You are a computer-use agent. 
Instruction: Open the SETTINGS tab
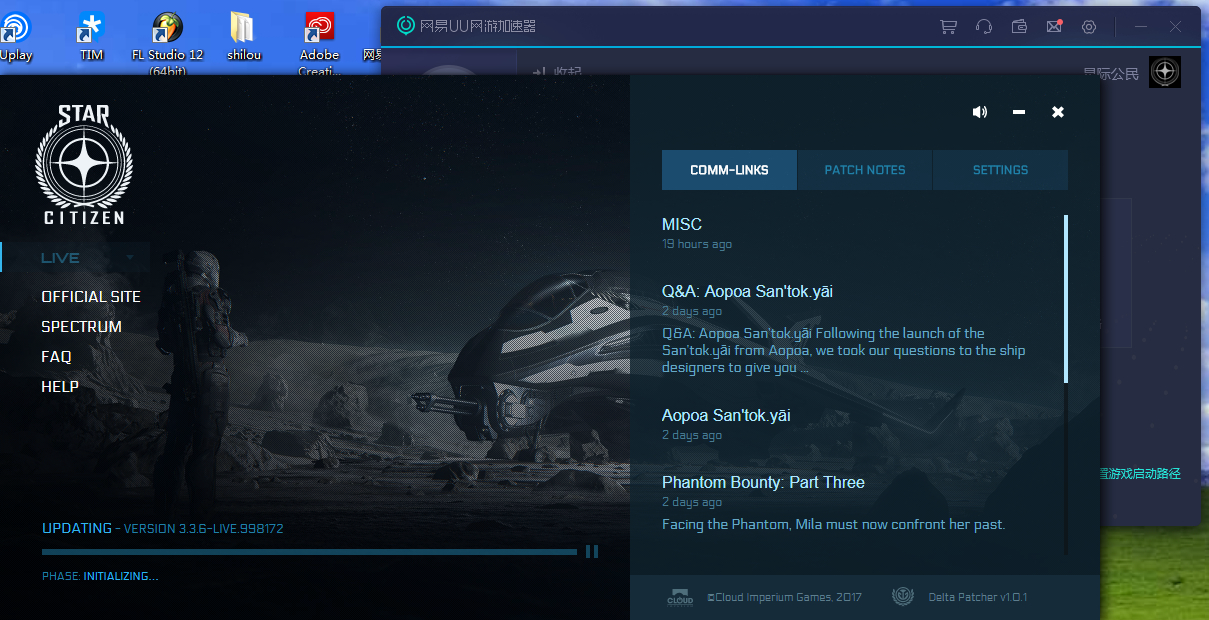coord(1000,170)
